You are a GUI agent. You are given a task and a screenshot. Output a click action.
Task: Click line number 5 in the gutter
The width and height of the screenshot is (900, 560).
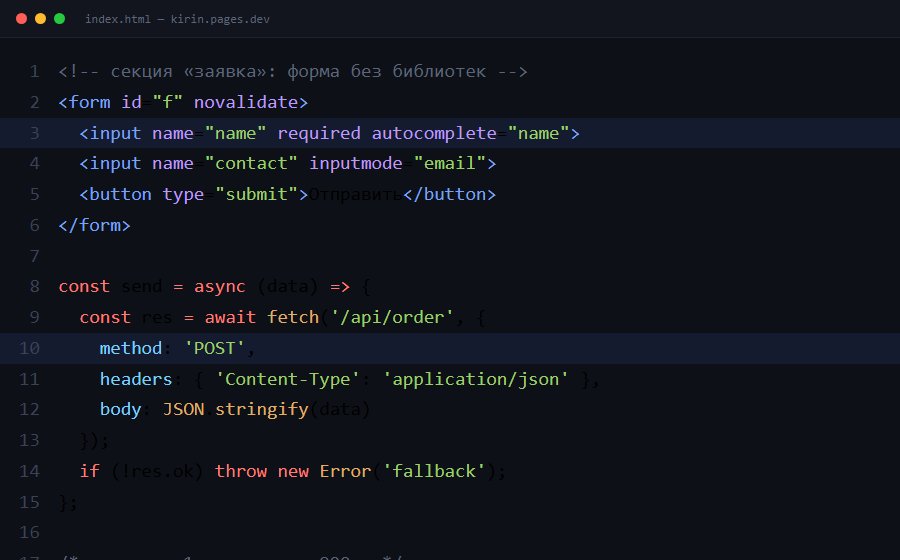[x=34, y=195]
